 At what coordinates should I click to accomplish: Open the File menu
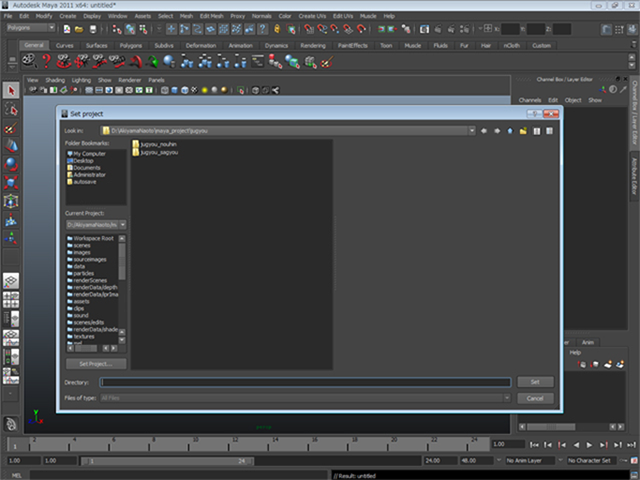pos(8,16)
